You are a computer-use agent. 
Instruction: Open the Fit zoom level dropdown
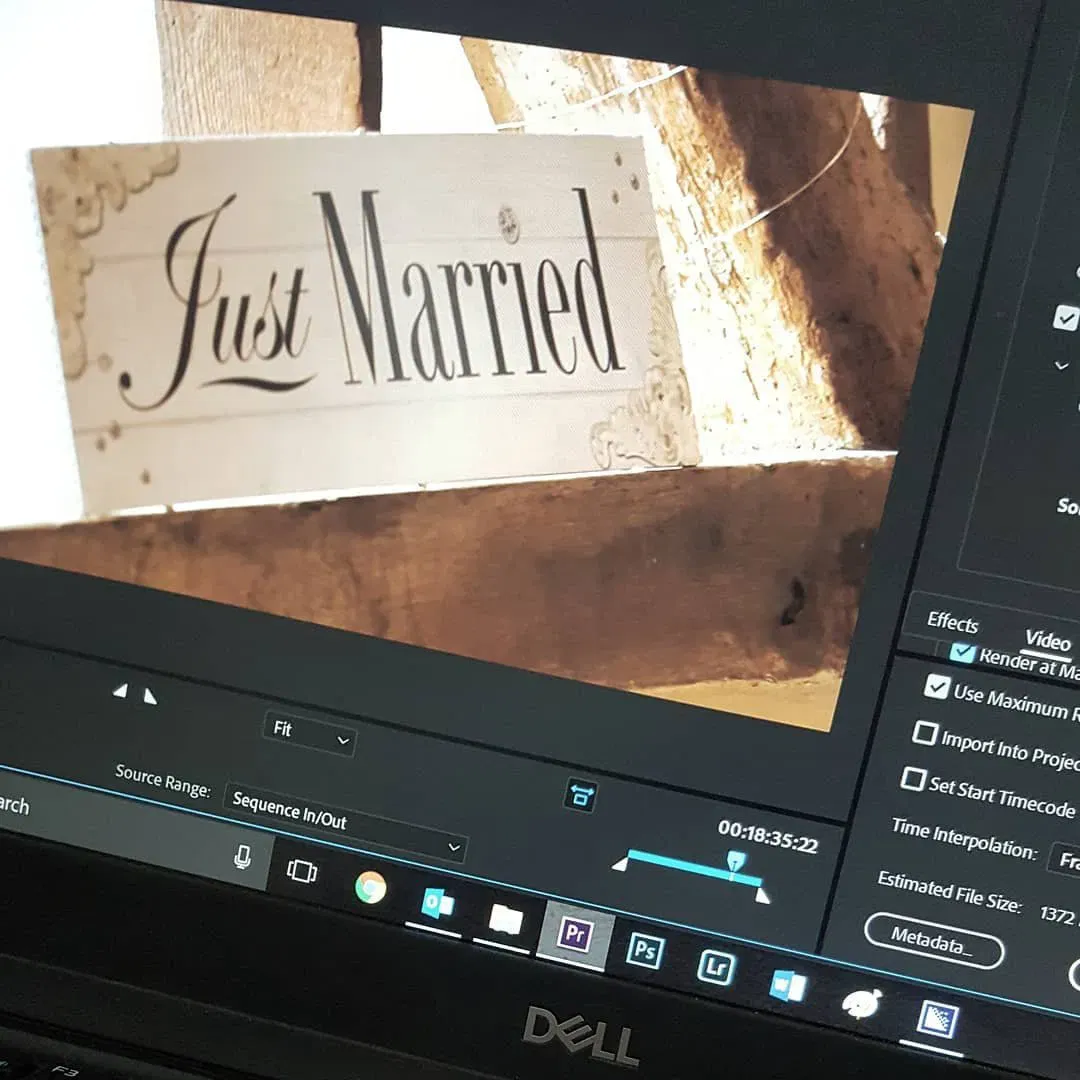pos(310,735)
